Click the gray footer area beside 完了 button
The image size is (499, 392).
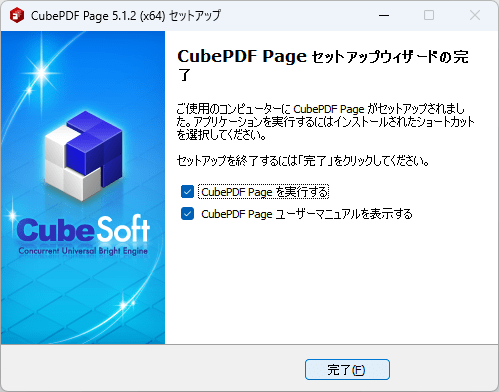tap(153, 369)
